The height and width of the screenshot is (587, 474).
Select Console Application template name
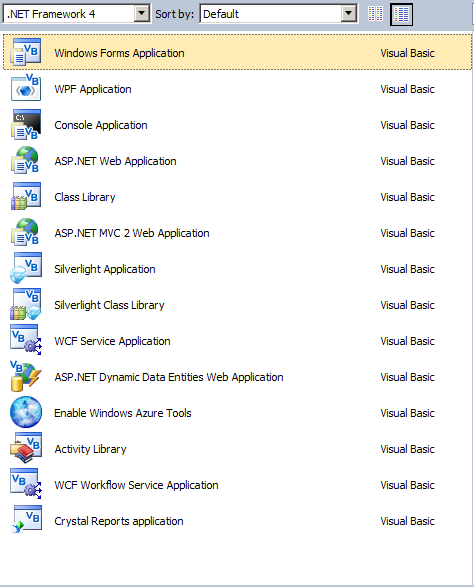pos(101,125)
